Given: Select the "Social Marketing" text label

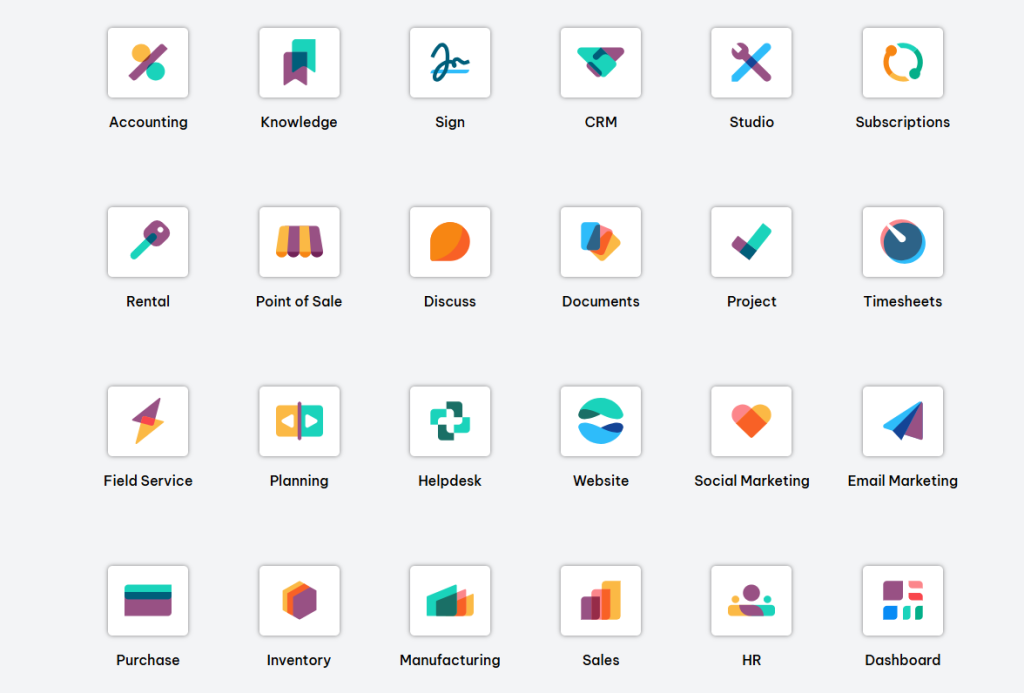Looking at the screenshot, I should (x=752, y=481).
